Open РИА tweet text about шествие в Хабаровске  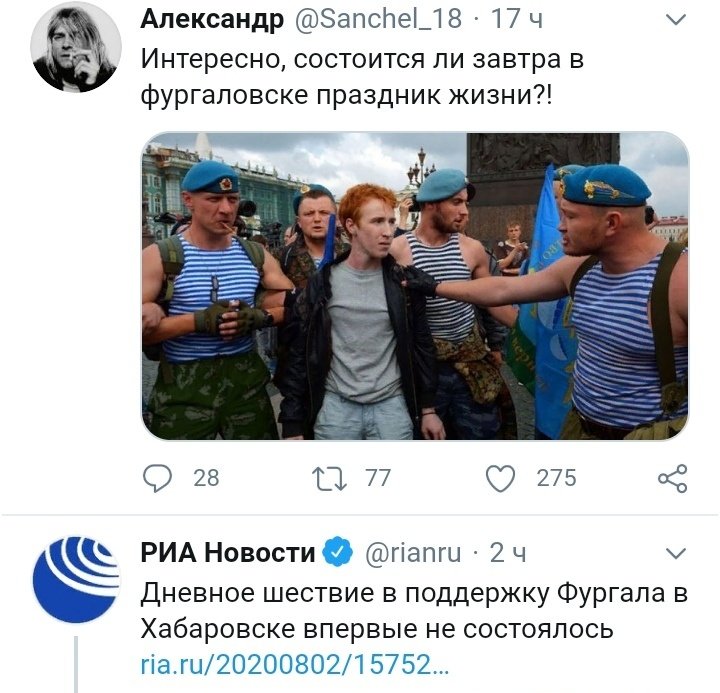414,611
